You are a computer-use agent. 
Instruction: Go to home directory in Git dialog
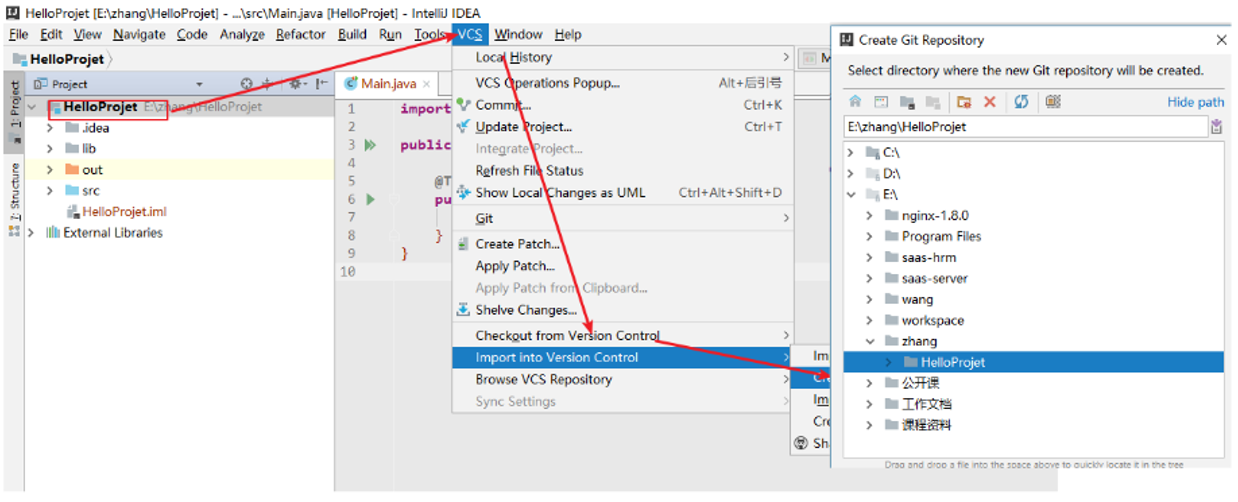(855, 102)
